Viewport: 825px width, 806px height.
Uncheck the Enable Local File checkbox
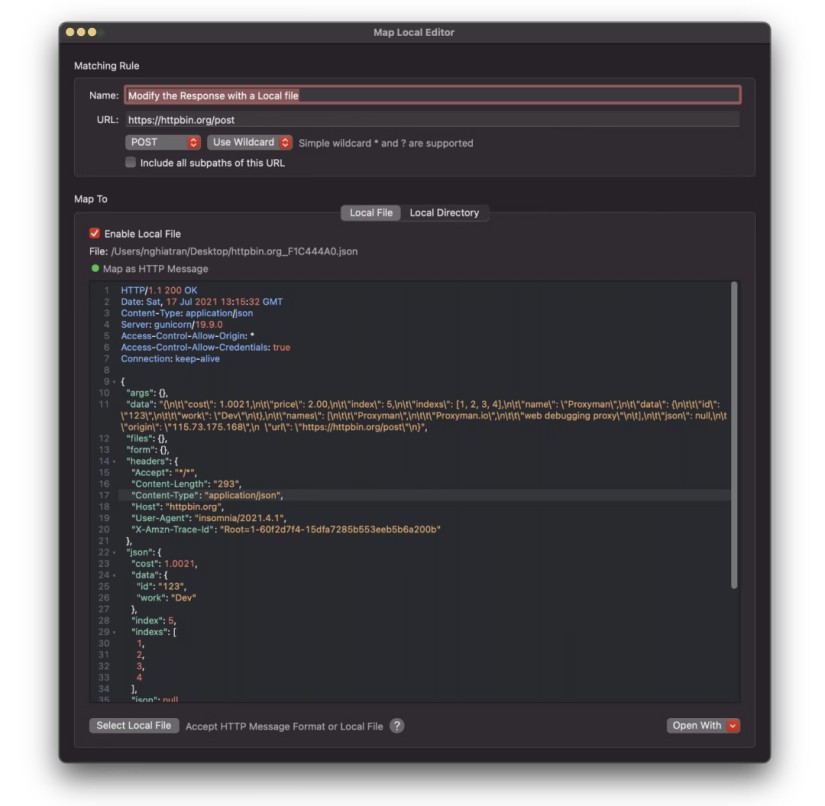tap(95, 233)
